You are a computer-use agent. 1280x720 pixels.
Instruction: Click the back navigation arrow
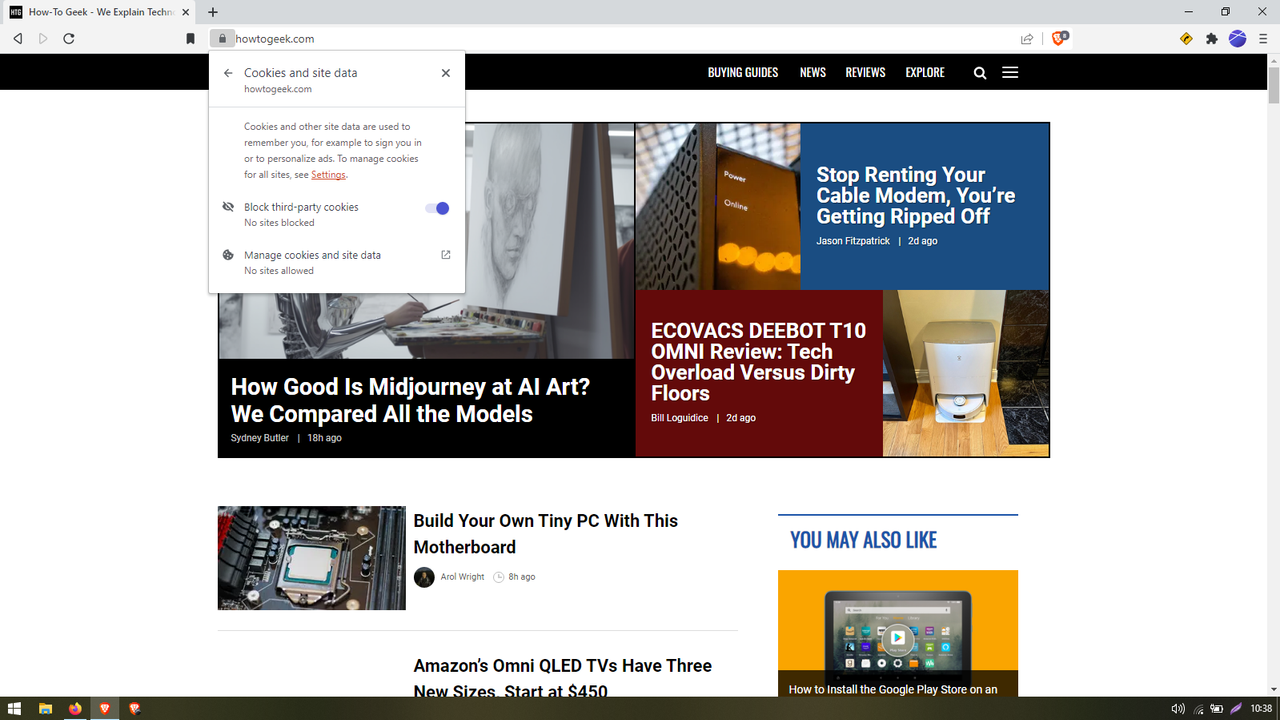(16, 38)
